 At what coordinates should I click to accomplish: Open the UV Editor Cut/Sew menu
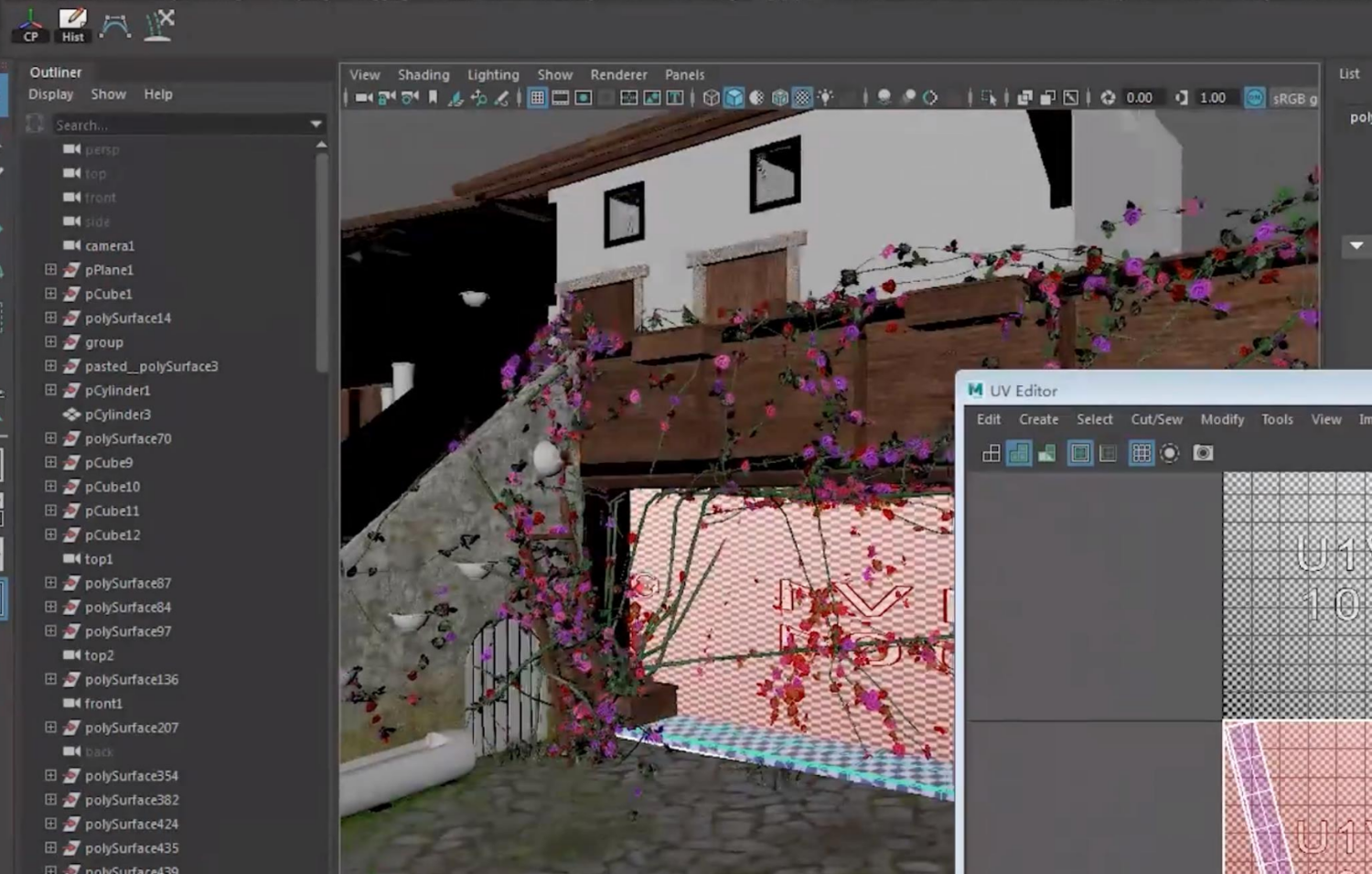(x=1157, y=419)
